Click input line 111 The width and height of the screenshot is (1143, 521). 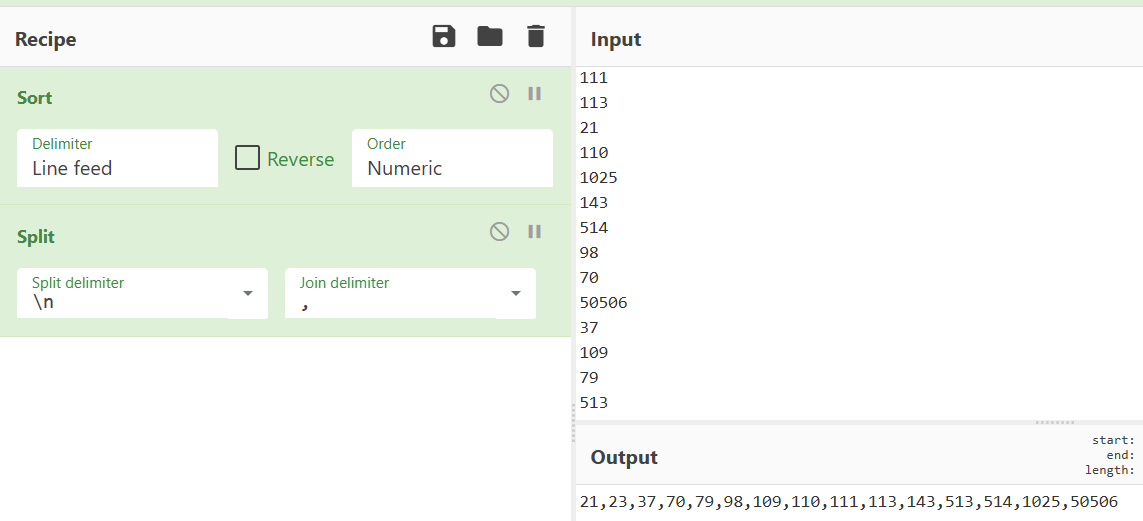tap(593, 78)
